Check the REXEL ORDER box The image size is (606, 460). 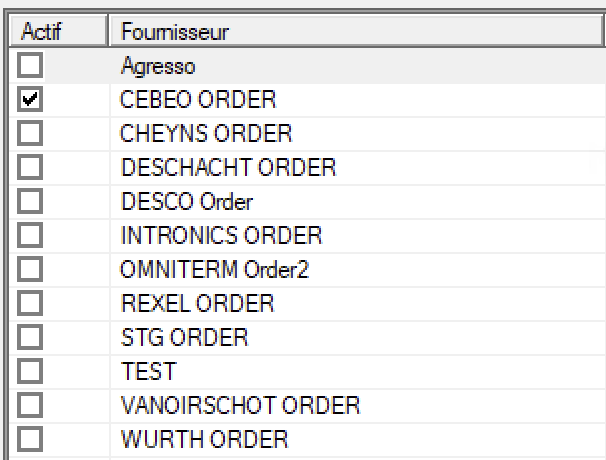pos(30,303)
